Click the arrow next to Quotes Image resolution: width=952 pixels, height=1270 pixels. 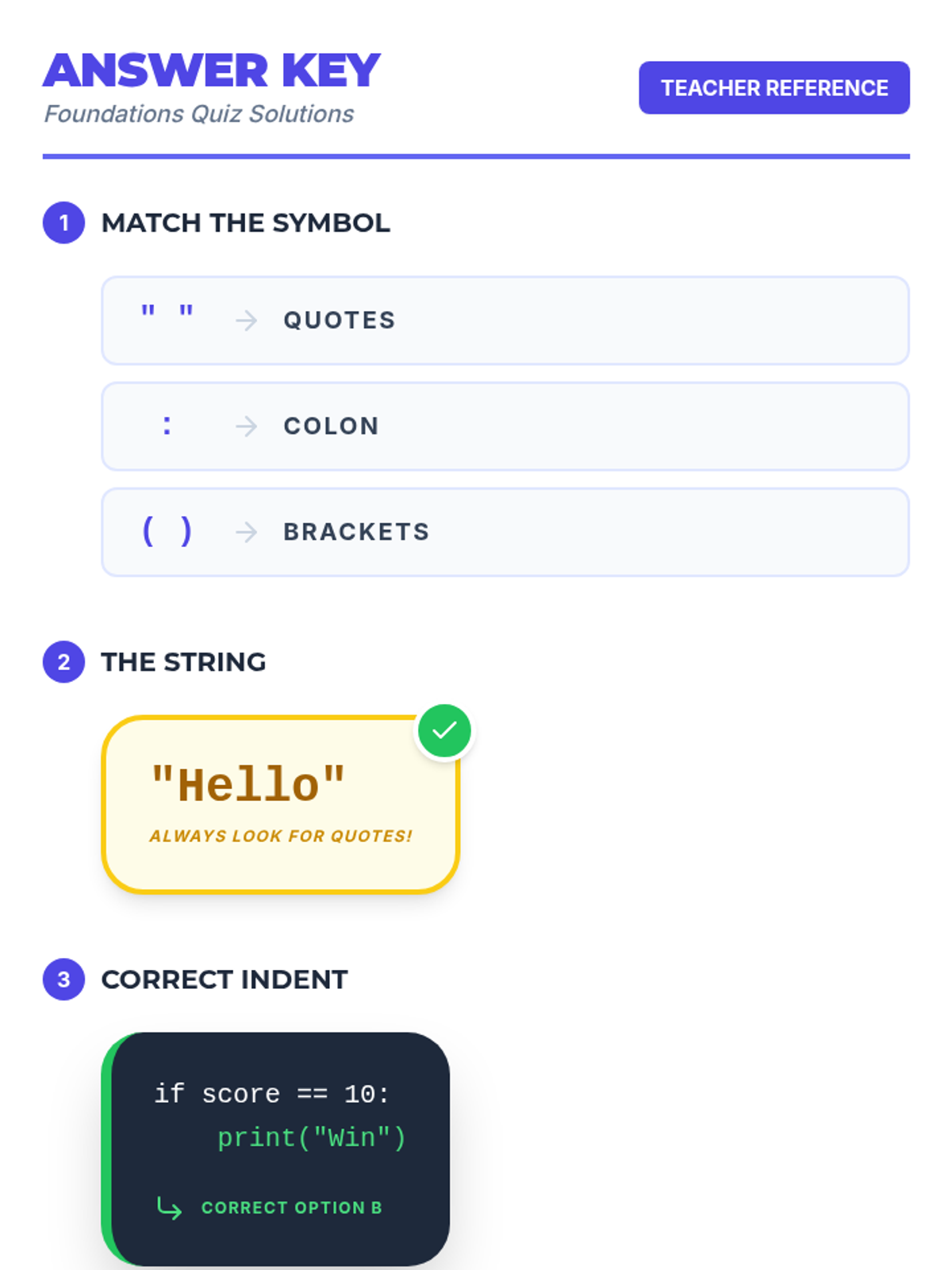[x=247, y=321]
